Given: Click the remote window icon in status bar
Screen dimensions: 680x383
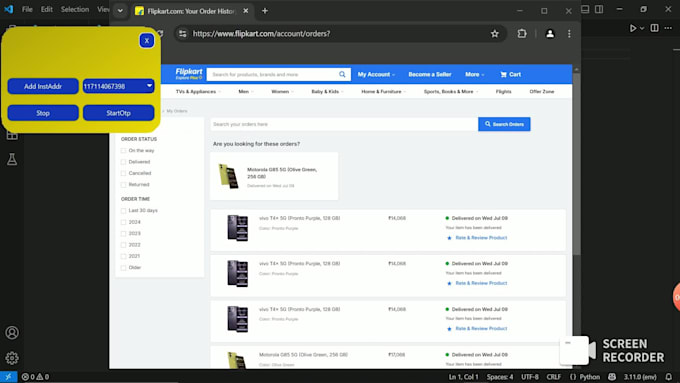Looking at the screenshot, I should click(8, 377).
